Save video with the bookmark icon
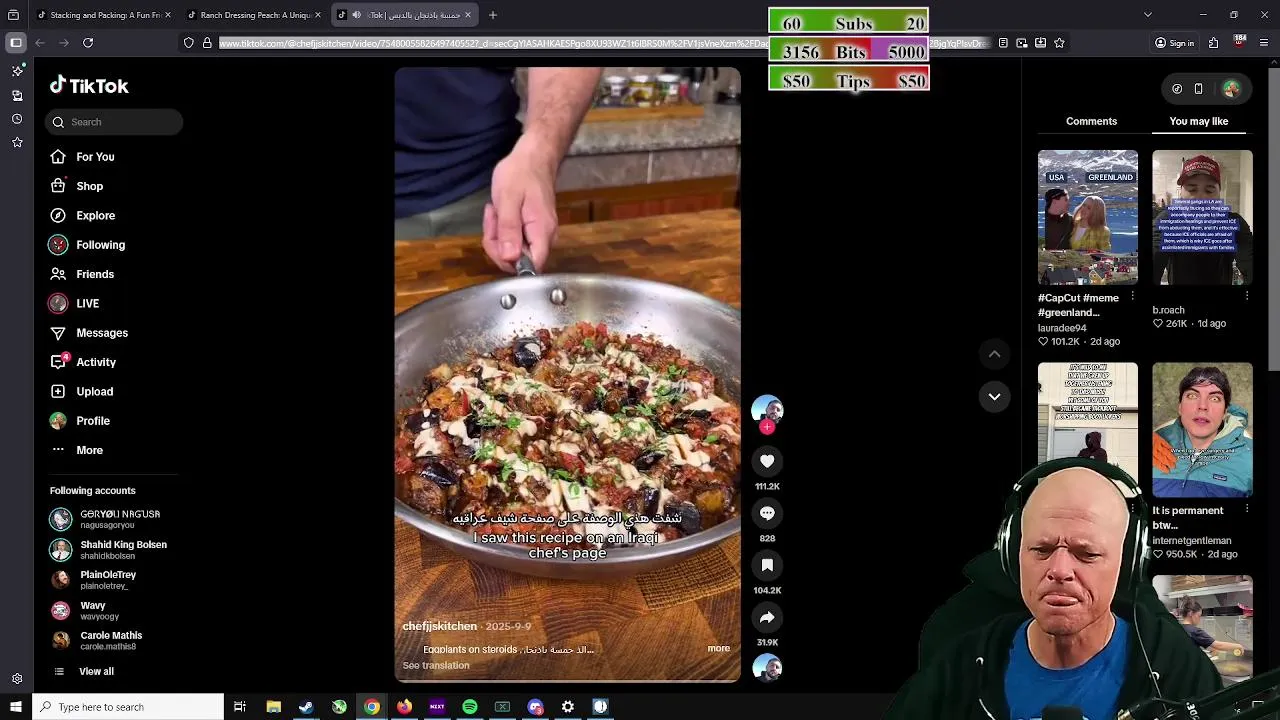The image size is (1280, 720). [x=767, y=565]
